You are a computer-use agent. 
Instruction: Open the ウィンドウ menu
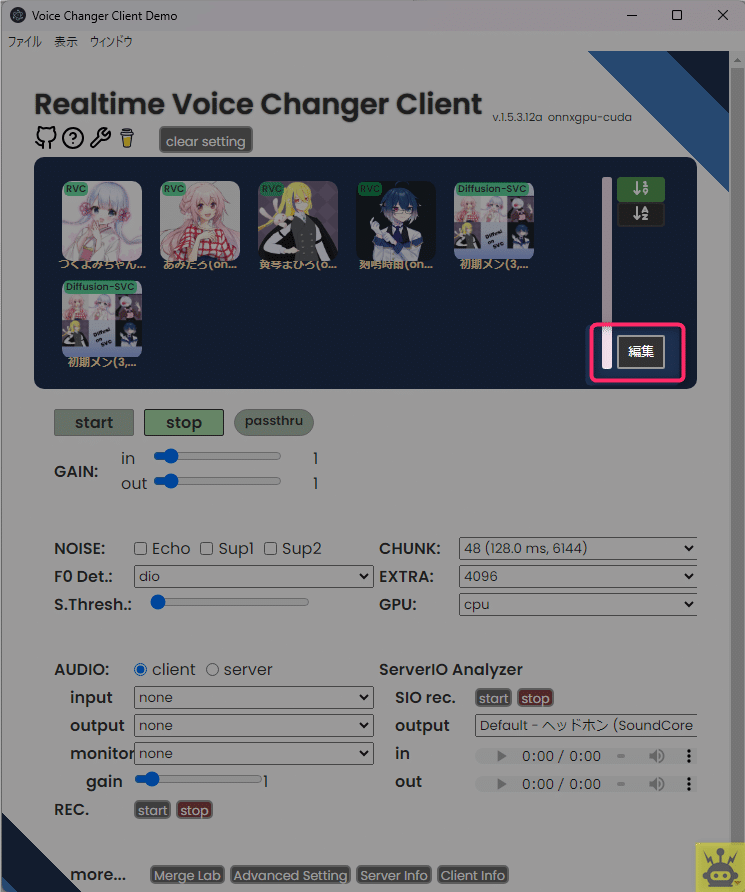[x=111, y=42]
